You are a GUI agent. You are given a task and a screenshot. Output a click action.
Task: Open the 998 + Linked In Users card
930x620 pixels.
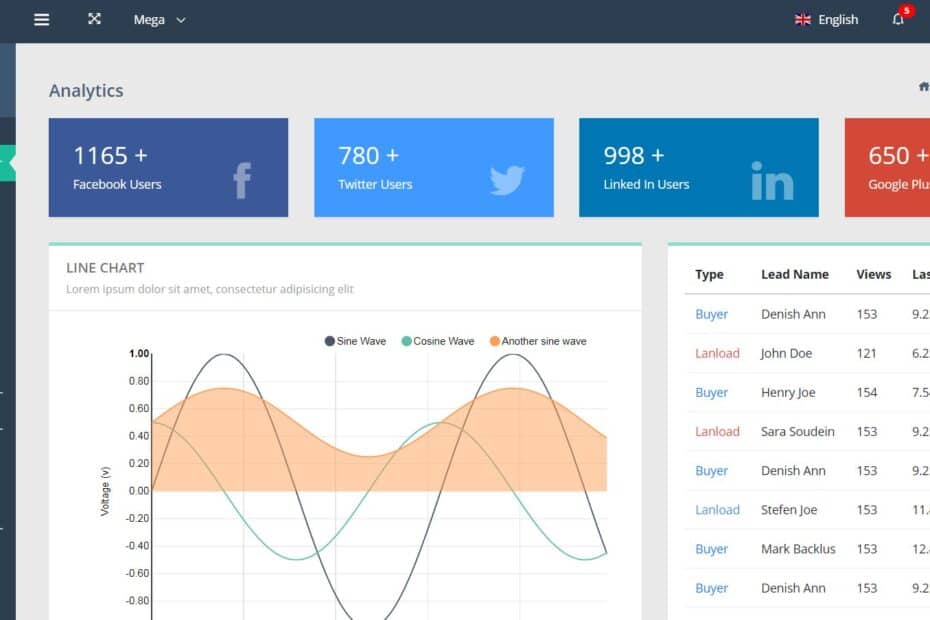point(699,167)
